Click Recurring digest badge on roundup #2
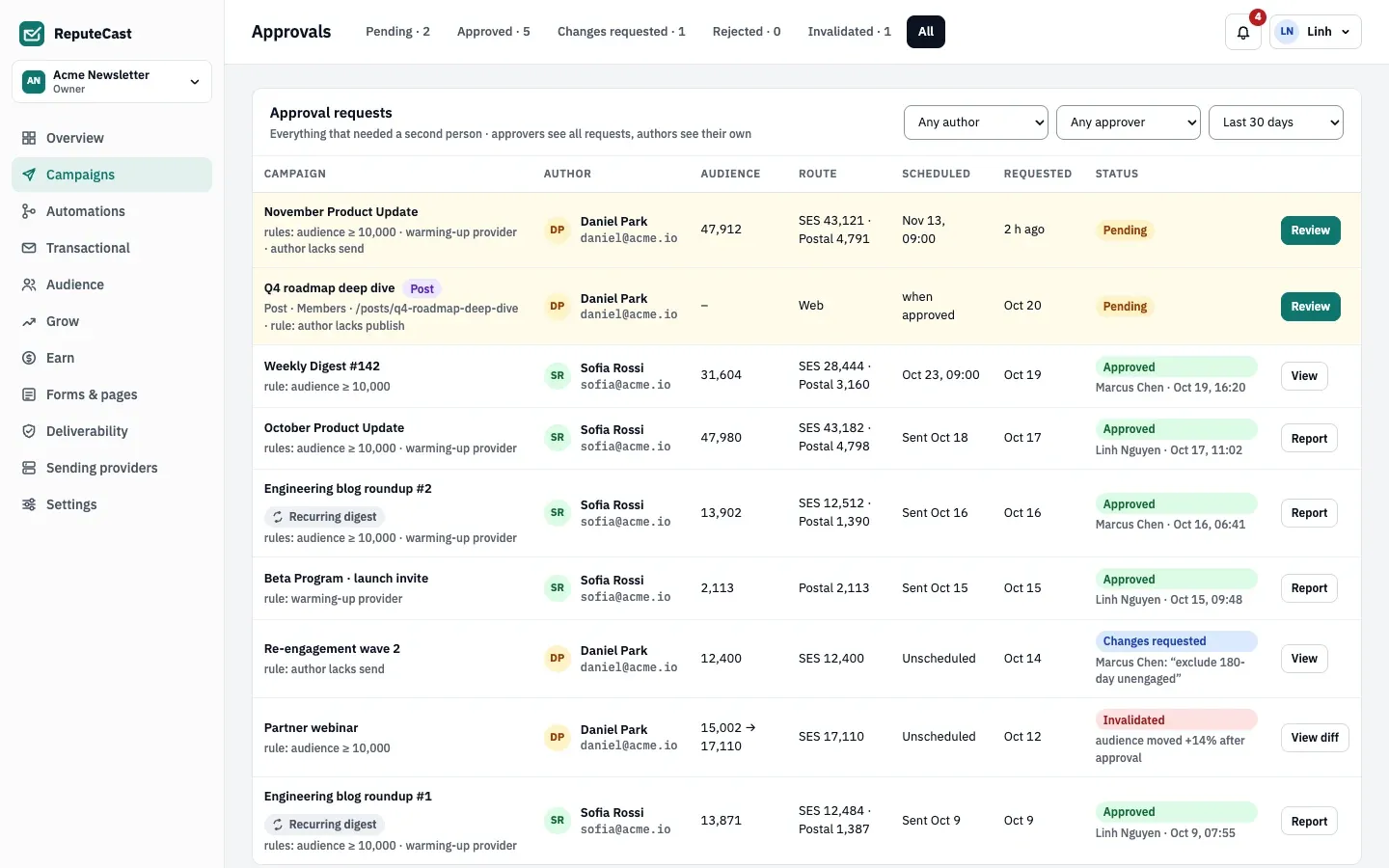Viewport: 1389px width, 868px height. click(x=324, y=517)
